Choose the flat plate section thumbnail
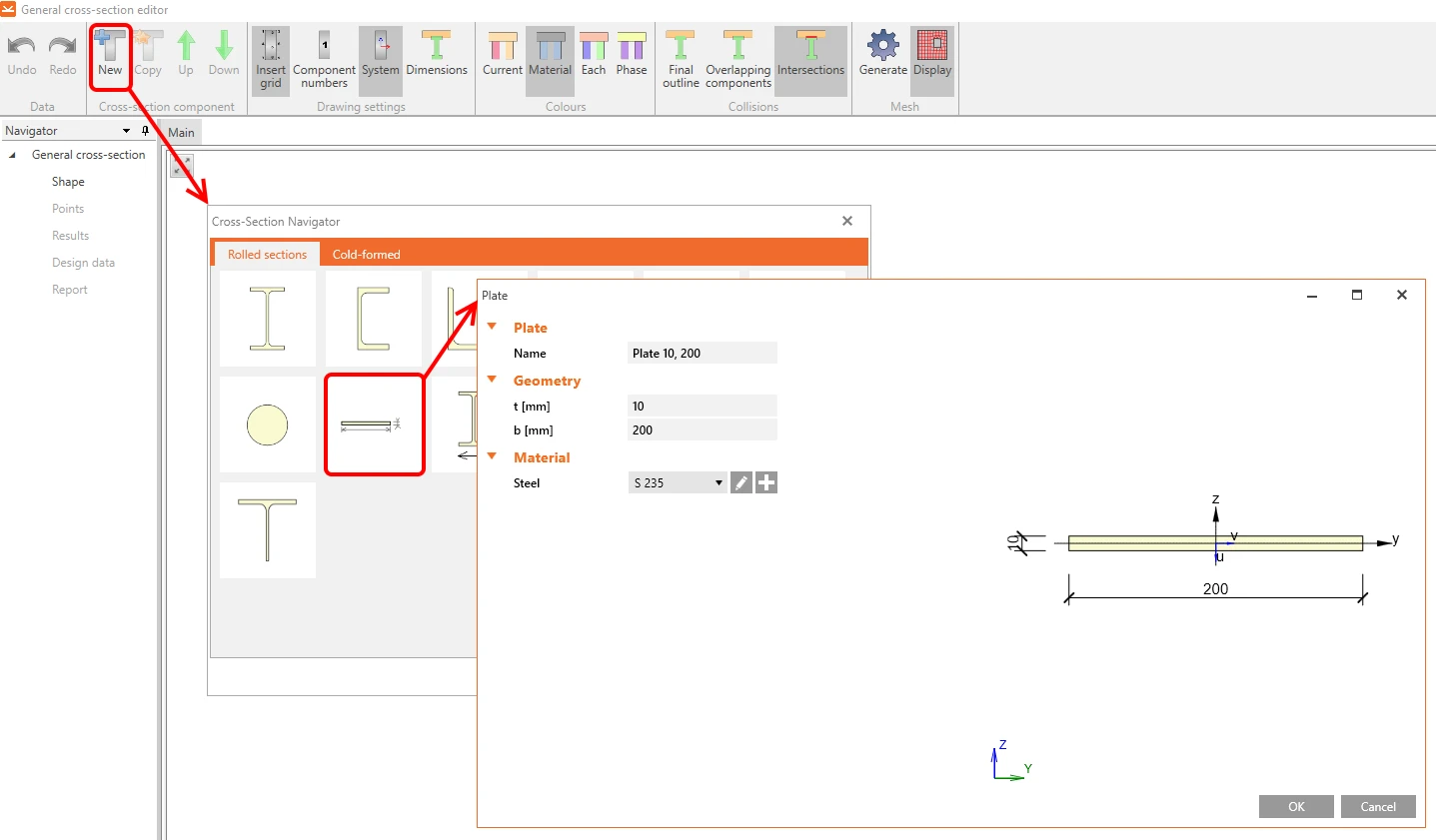This screenshot has height=840, width=1436. coord(374,424)
